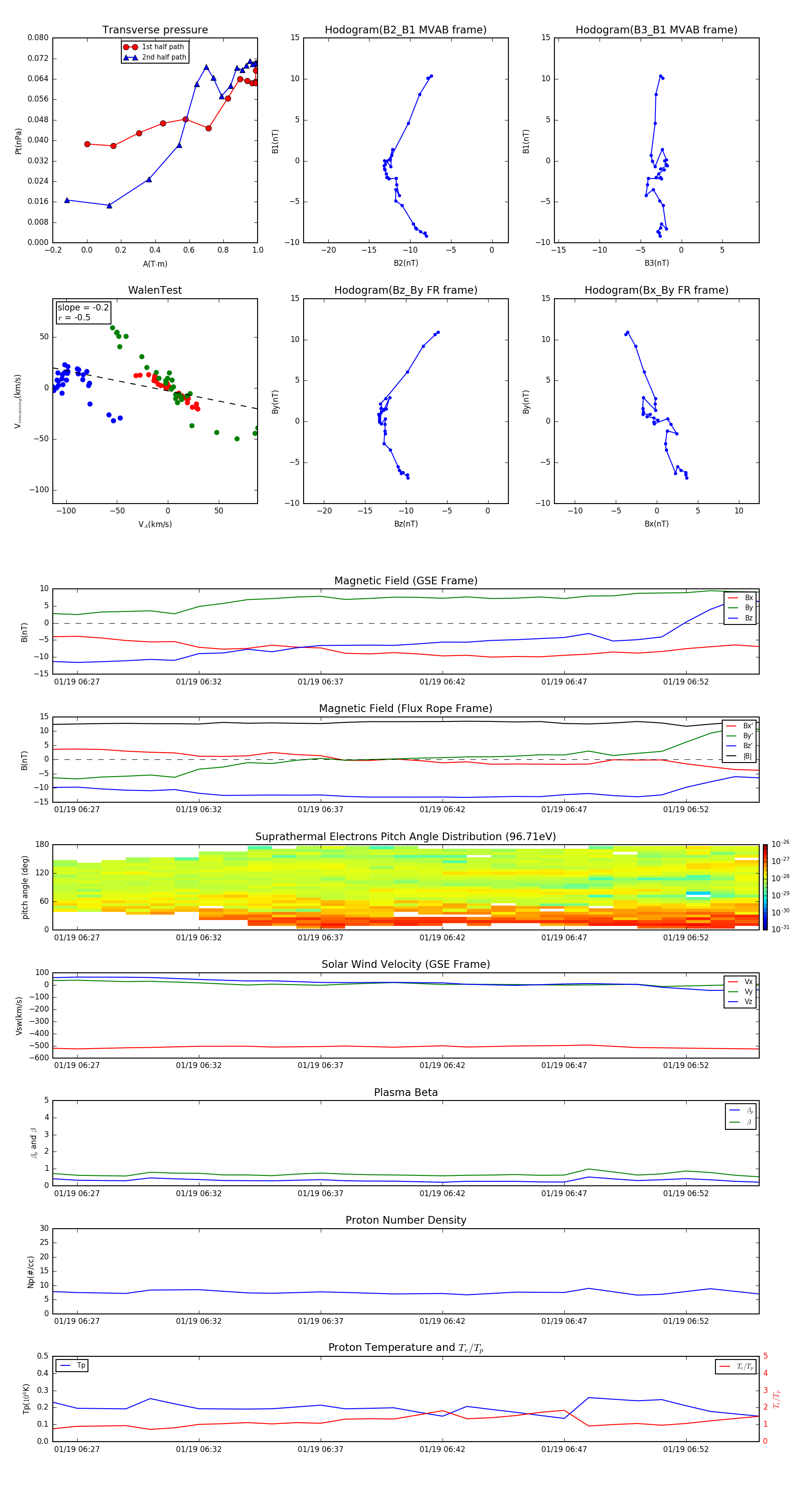The height and width of the screenshot is (1489, 812).
Task: Click the "Hodogram(B3_B1 MVAB frame)" title
Action: (656, 30)
